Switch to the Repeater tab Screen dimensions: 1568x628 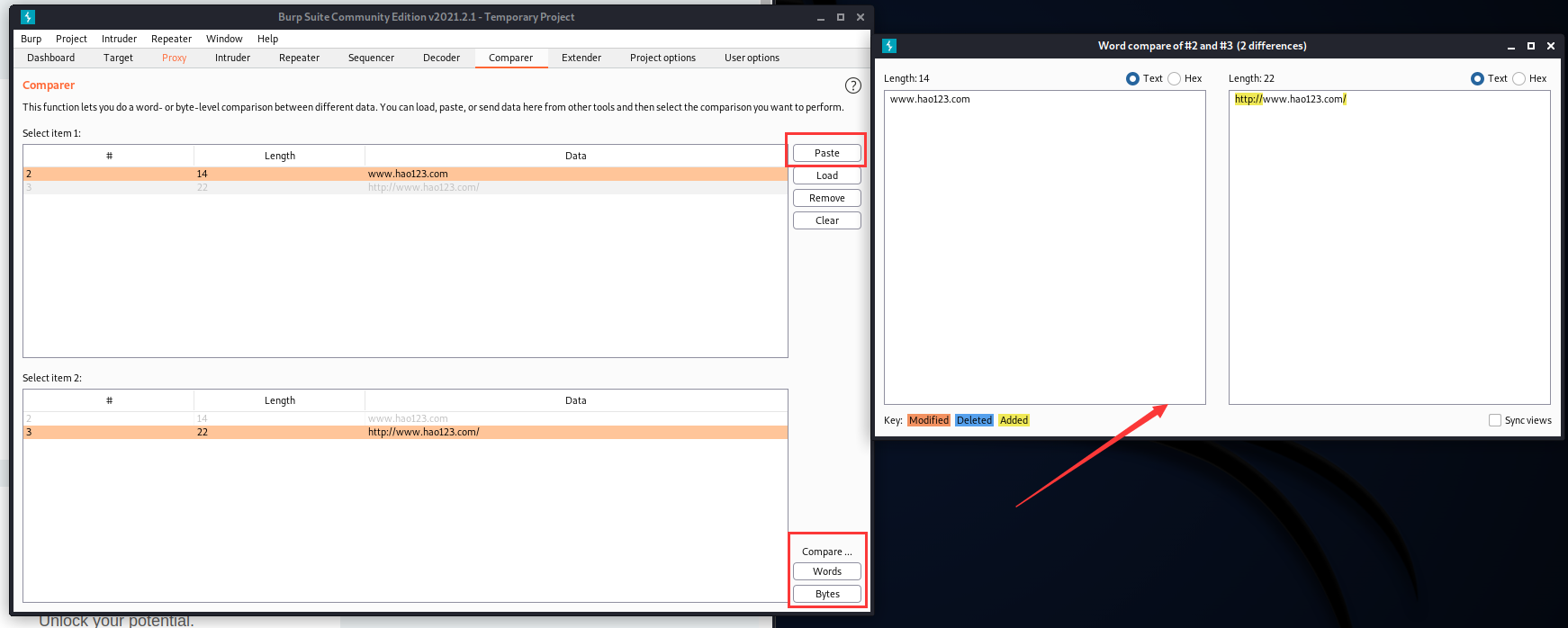coord(299,58)
